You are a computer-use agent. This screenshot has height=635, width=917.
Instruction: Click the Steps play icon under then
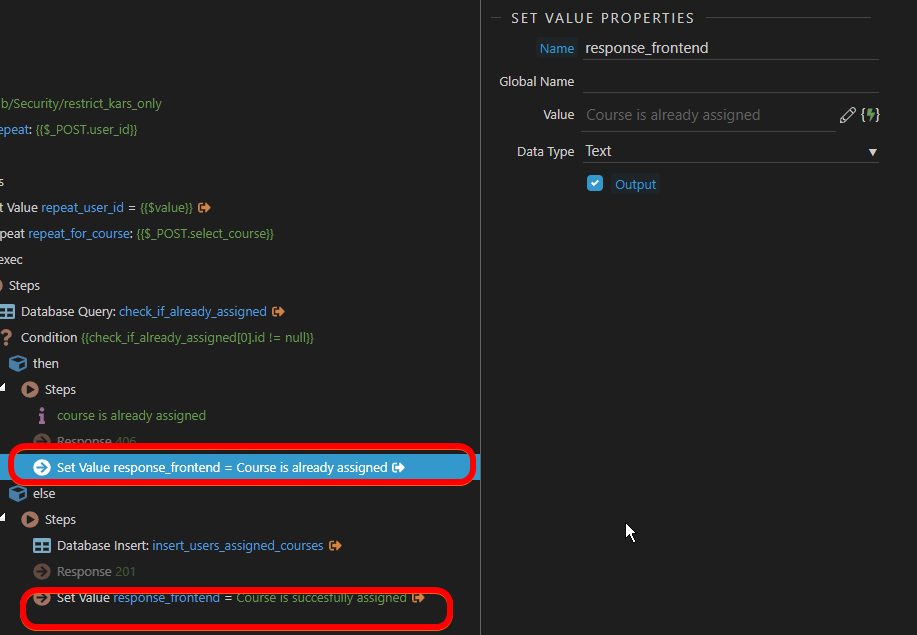[x=30, y=389]
